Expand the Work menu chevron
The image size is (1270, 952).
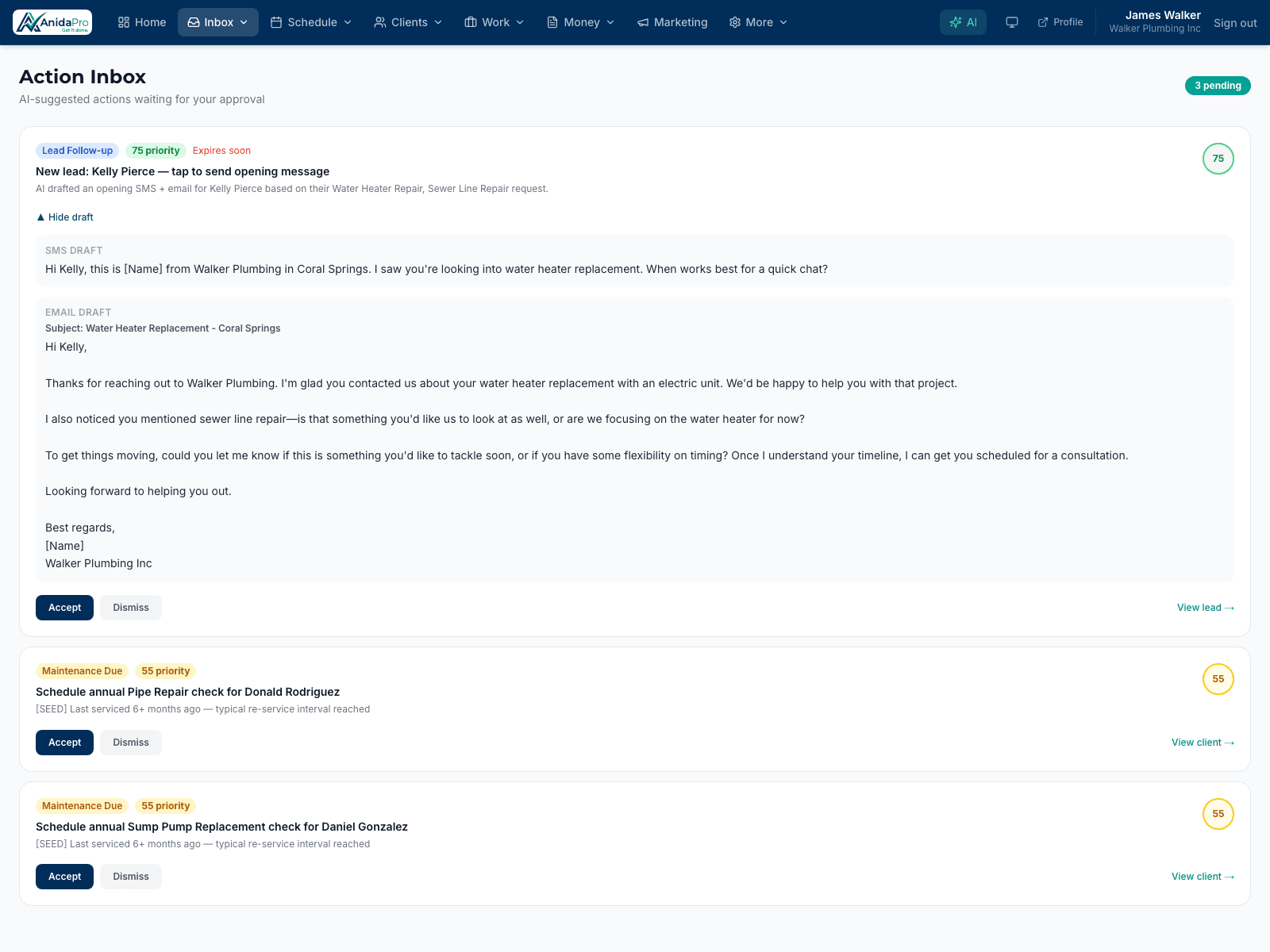(x=520, y=22)
